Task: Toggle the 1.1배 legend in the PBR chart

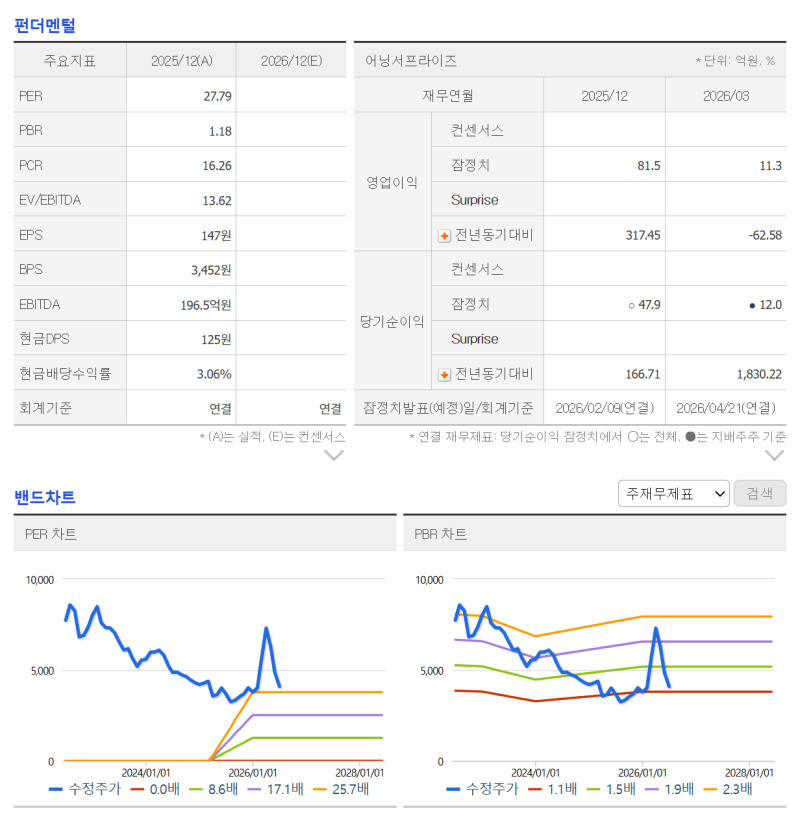Action: [x=553, y=789]
